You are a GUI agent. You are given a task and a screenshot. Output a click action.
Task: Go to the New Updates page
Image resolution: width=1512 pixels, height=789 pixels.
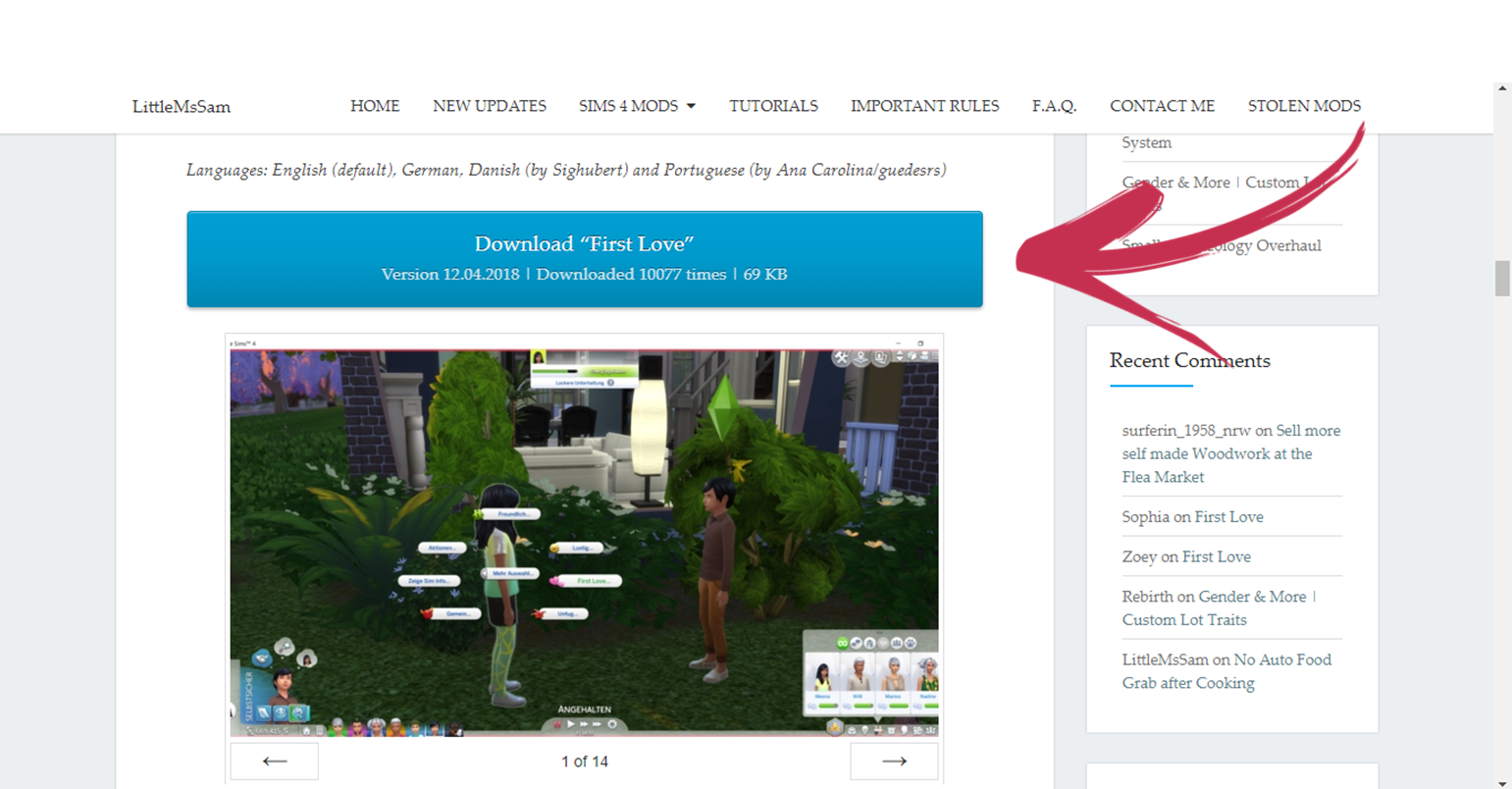pos(490,106)
